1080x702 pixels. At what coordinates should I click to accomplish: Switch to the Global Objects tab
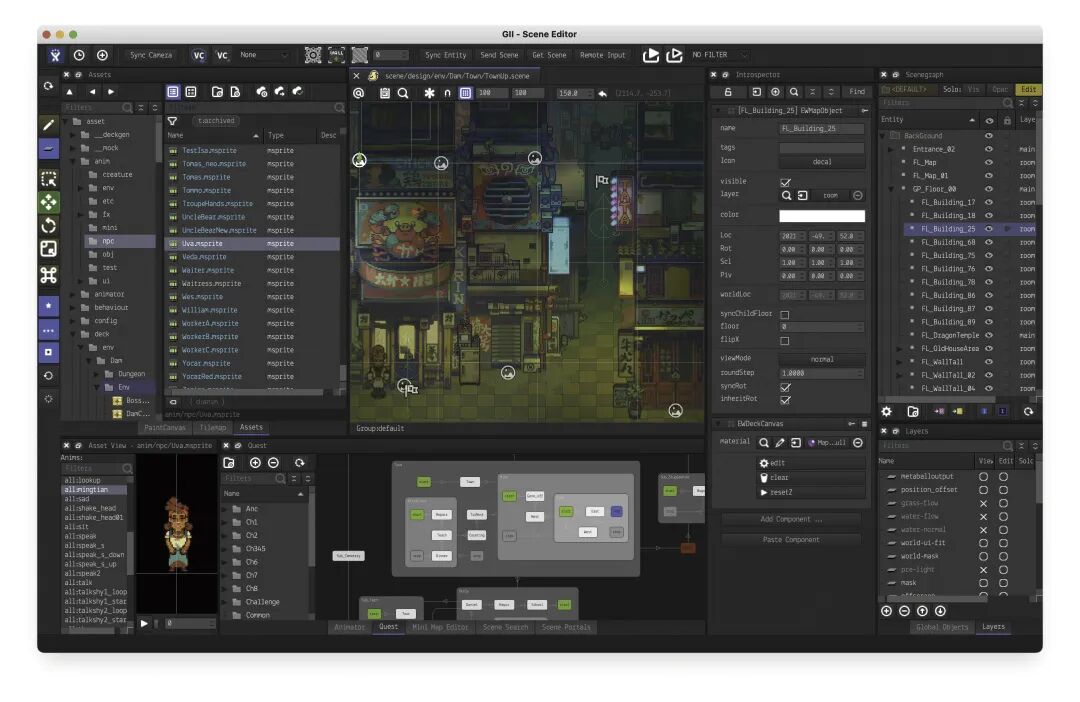942,627
